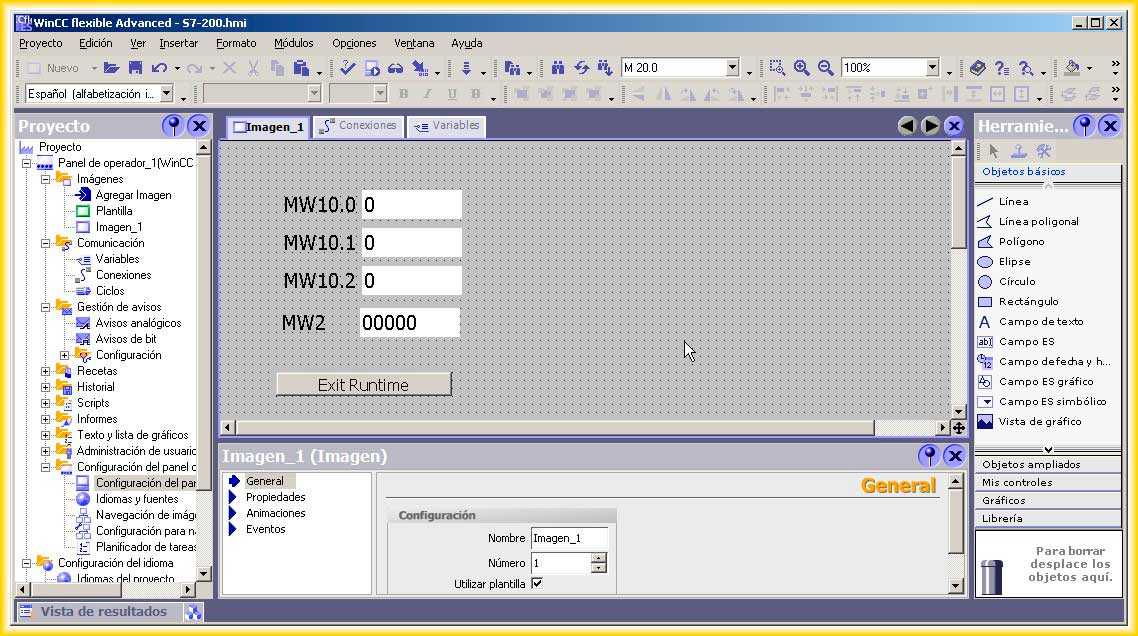Open the Módulos menu
Screen dimensions: 1138x636
(x=293, y=43)
